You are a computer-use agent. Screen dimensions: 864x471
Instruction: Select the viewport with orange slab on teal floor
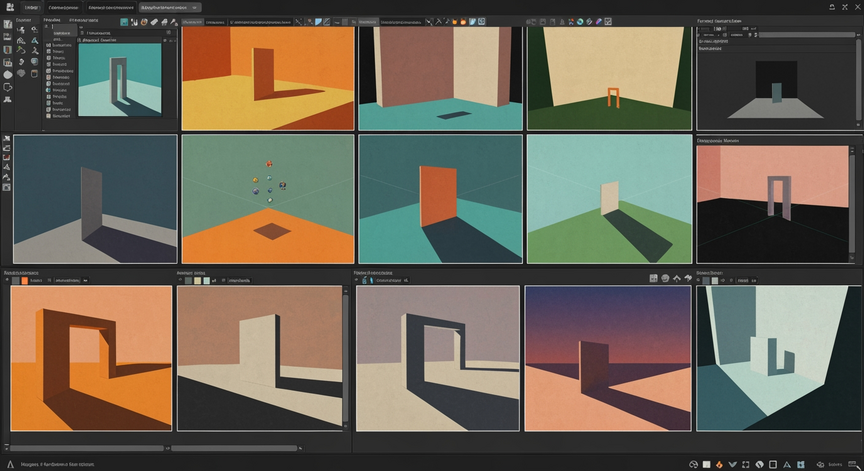coord(440,199)
